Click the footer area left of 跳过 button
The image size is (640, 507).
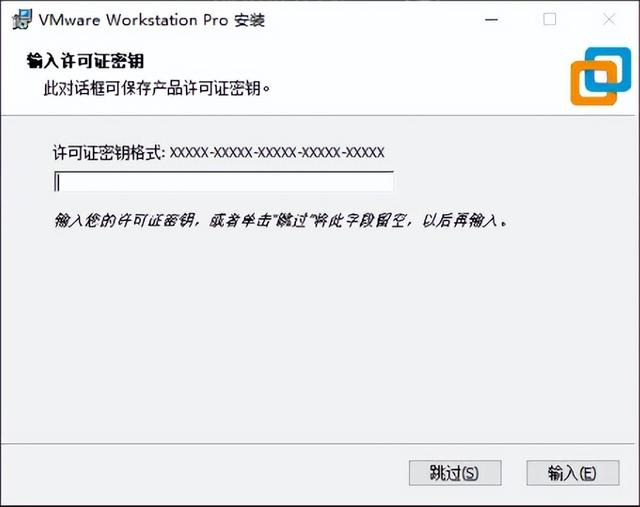tap(204, 474)
